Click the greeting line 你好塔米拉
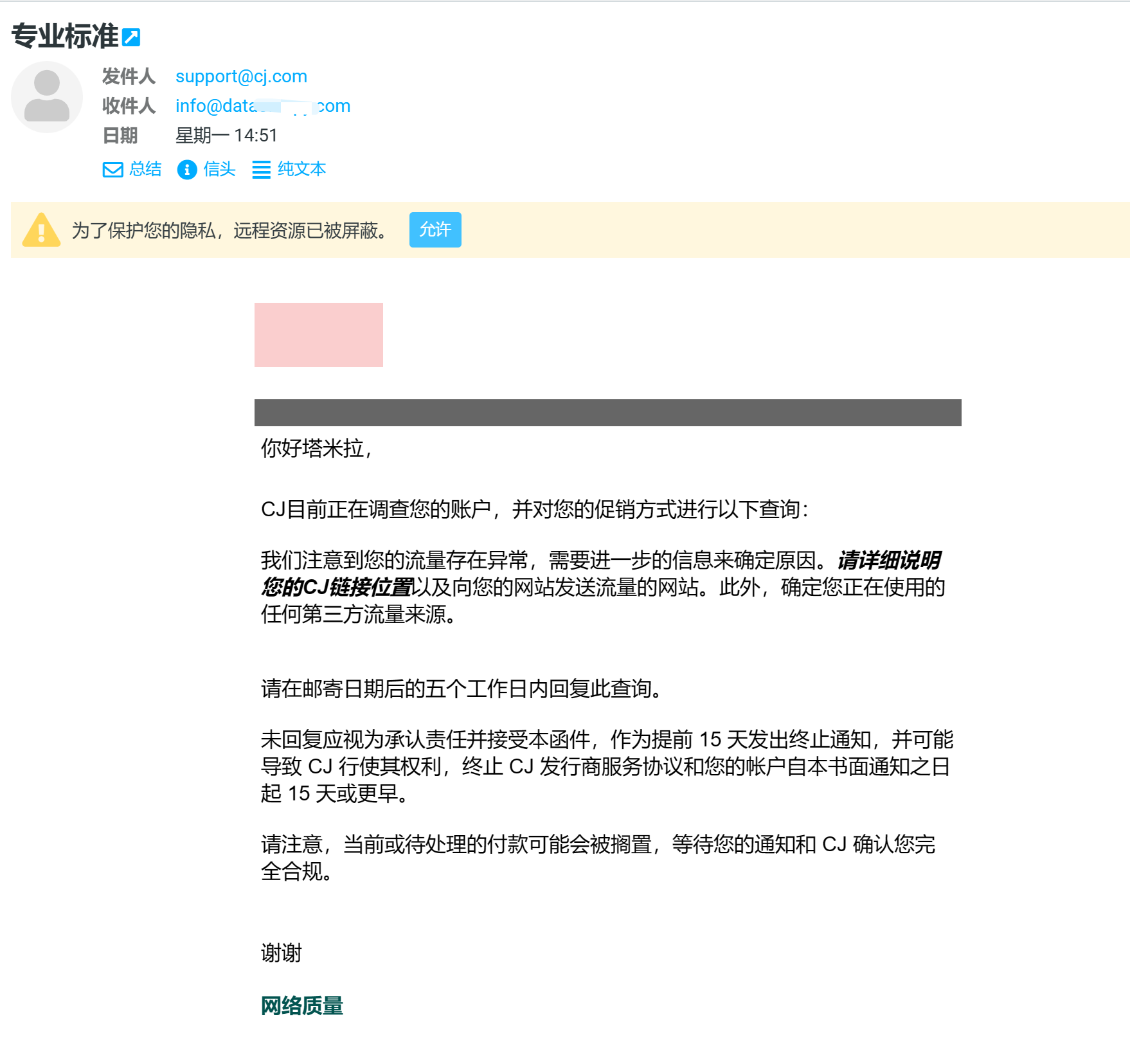Screen dimensions: 1130x1064 click(316, 448)
